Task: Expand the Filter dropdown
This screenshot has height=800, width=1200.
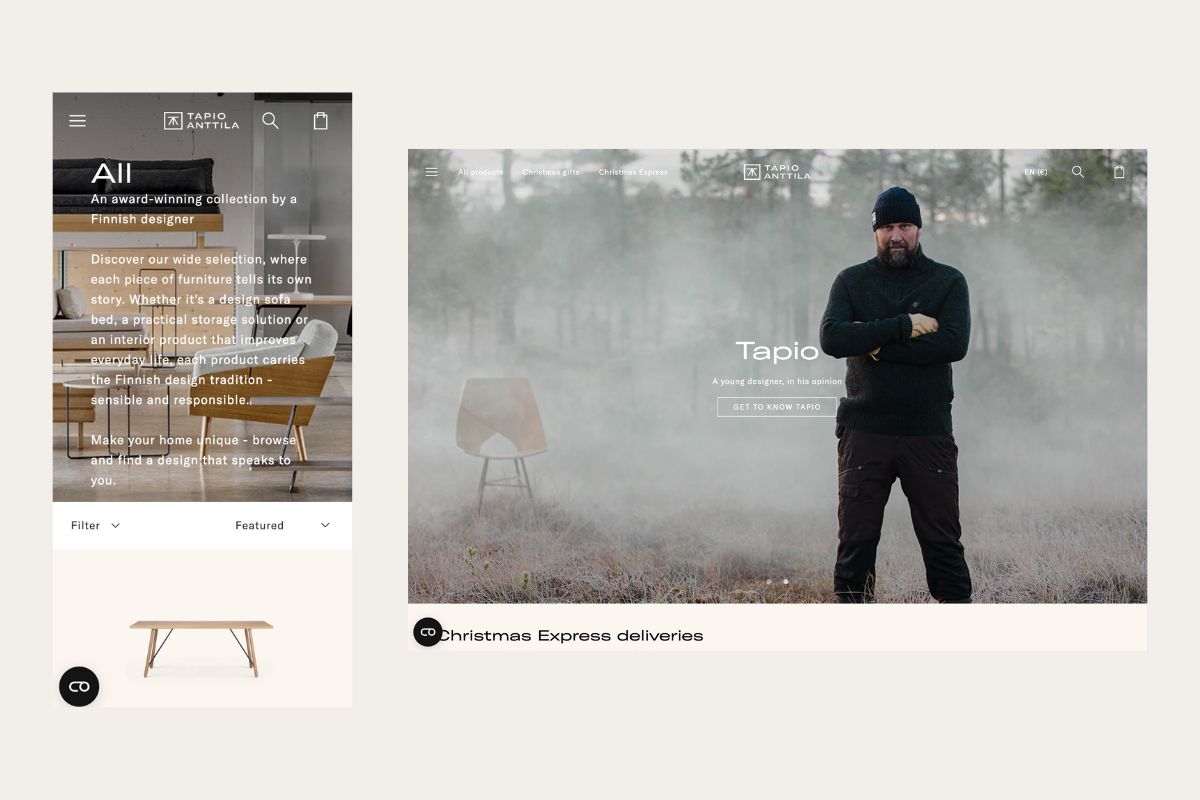Action: tap(95, 525)
